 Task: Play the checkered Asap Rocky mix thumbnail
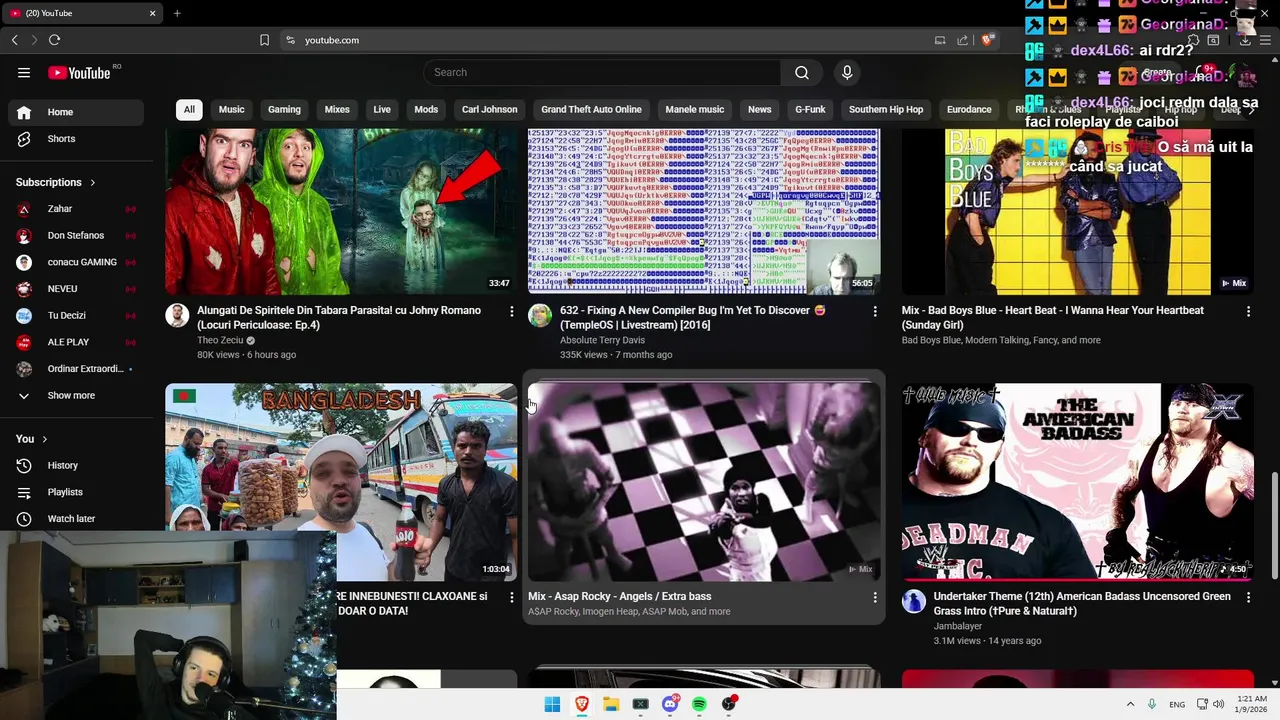[x=704, y=482]
